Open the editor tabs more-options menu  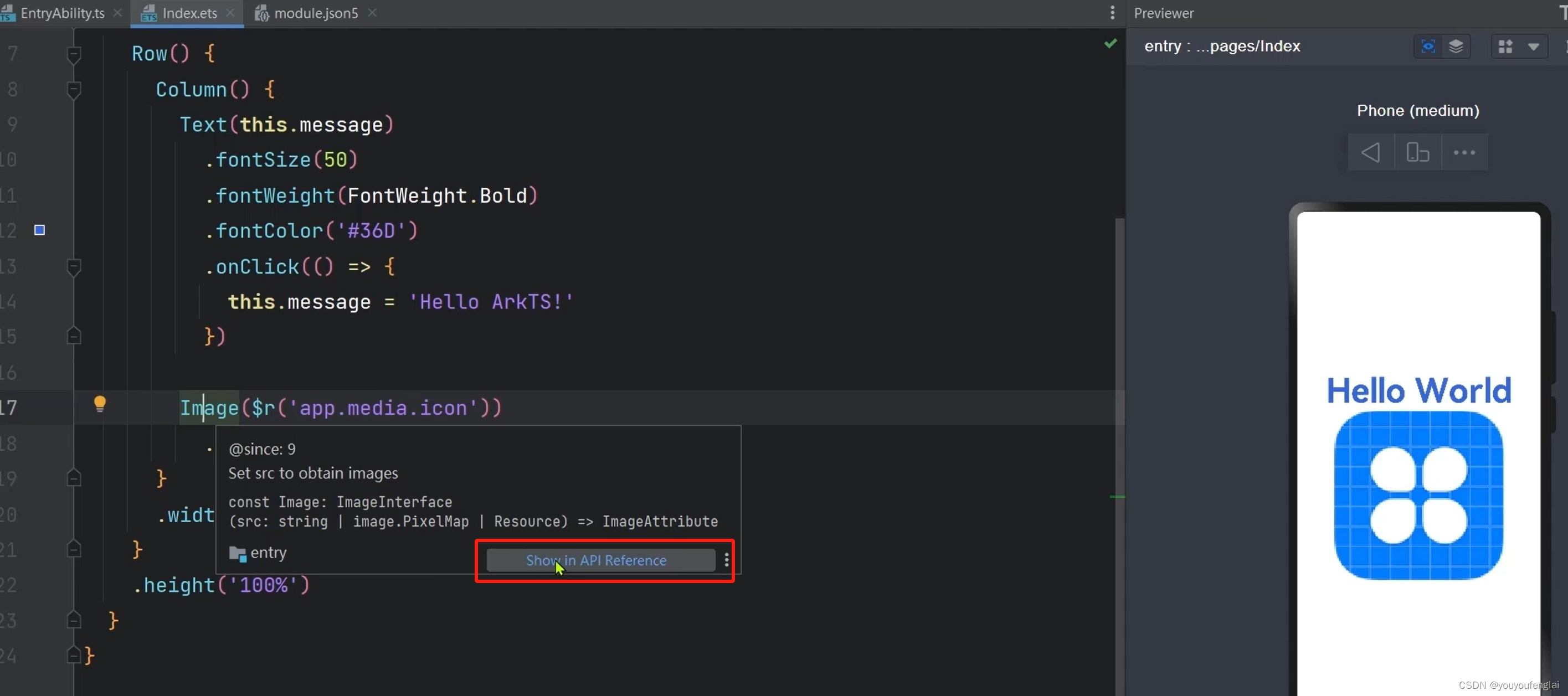pos(1112,13)
